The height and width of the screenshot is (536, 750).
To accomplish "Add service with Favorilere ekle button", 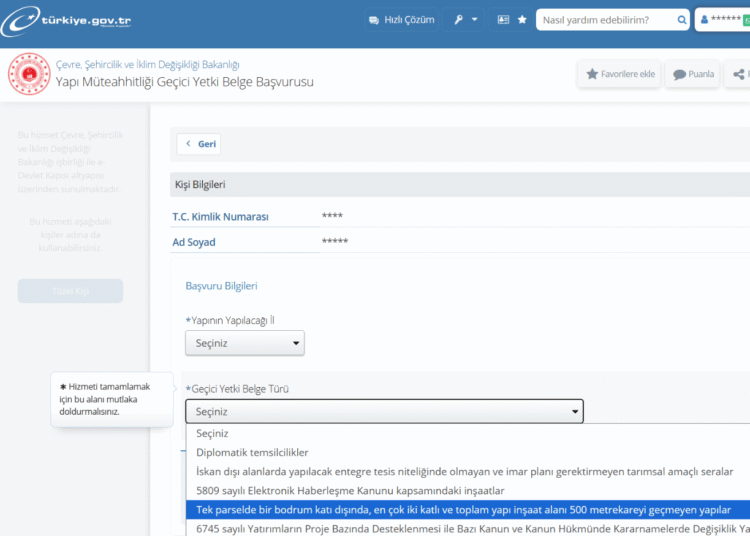I will pyautogui.click(x=620, y=74).
